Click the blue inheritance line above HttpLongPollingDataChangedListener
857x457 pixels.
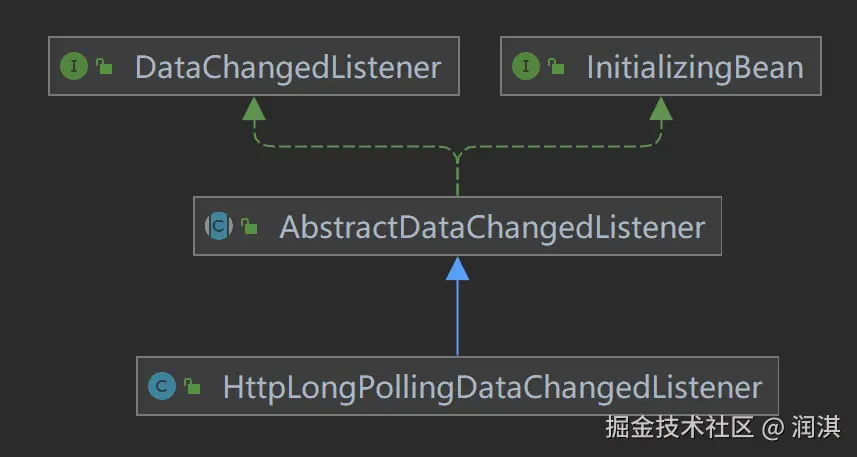(457, 320)
